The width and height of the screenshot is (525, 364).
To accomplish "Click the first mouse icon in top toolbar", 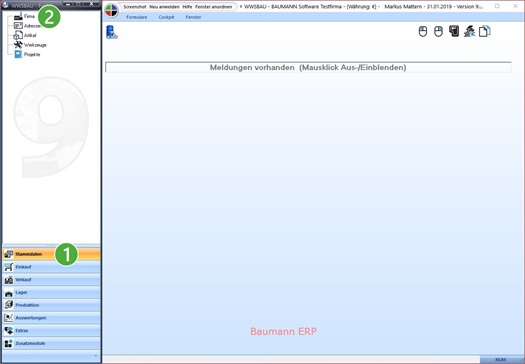I will coord(423,31).
